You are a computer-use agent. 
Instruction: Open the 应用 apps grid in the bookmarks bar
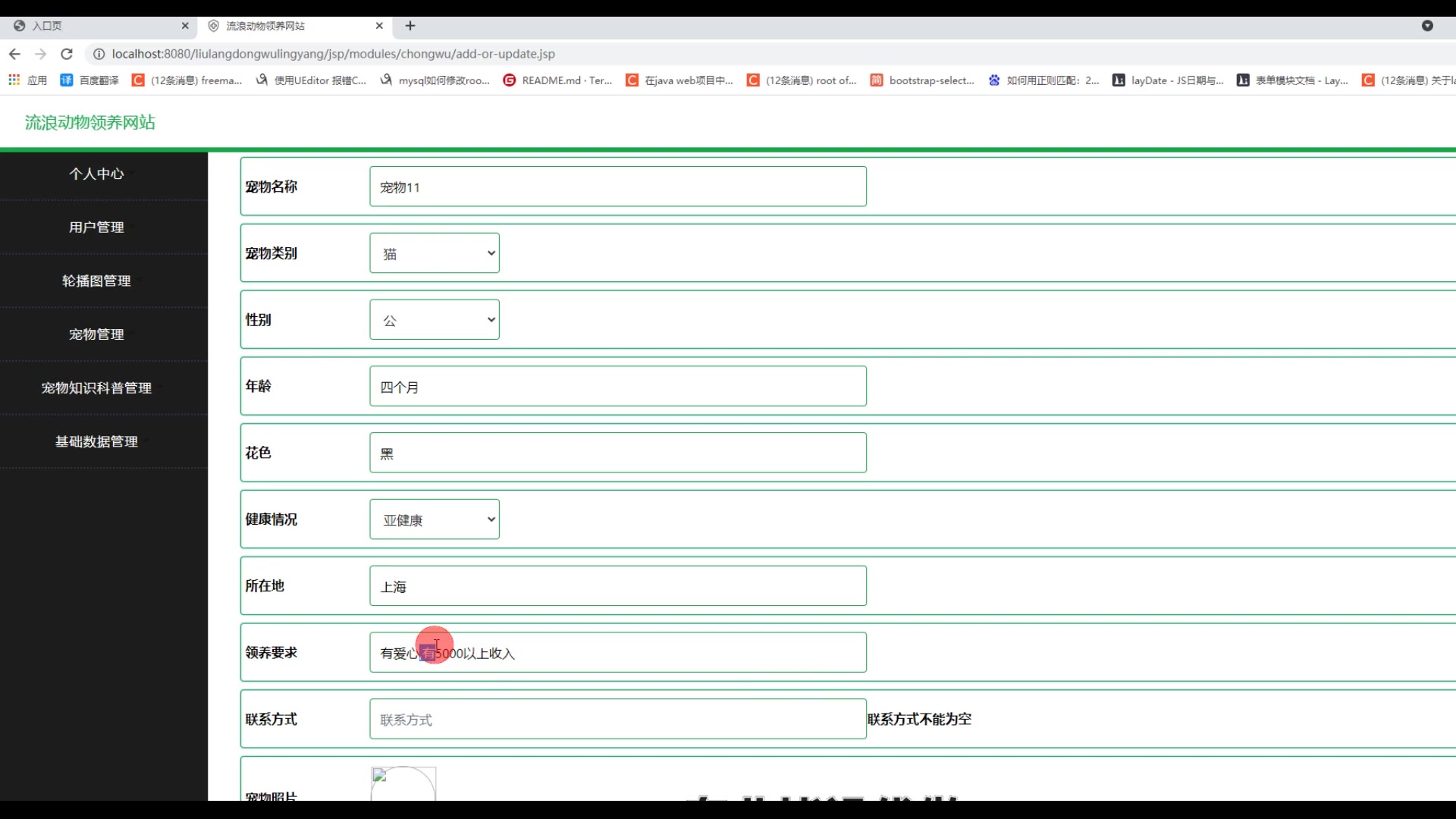pyautogui.click(x=27, y=80)
